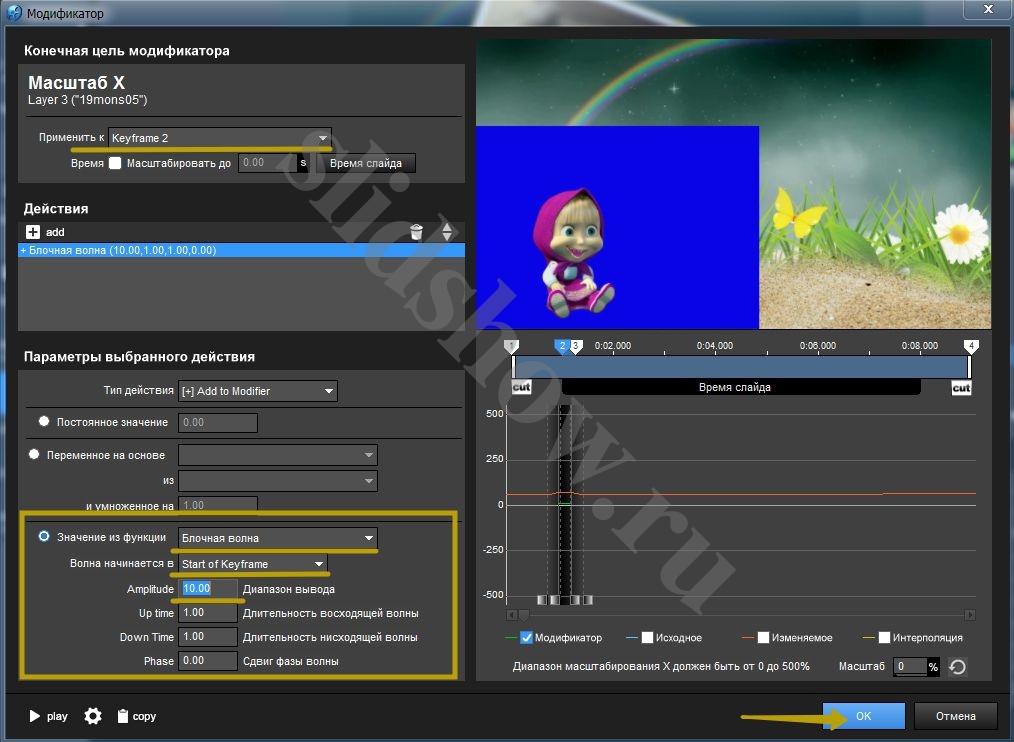1014x742 pixels.
Task: Click the graph horizontal scrollbar thumb
Action: point(524,615)
